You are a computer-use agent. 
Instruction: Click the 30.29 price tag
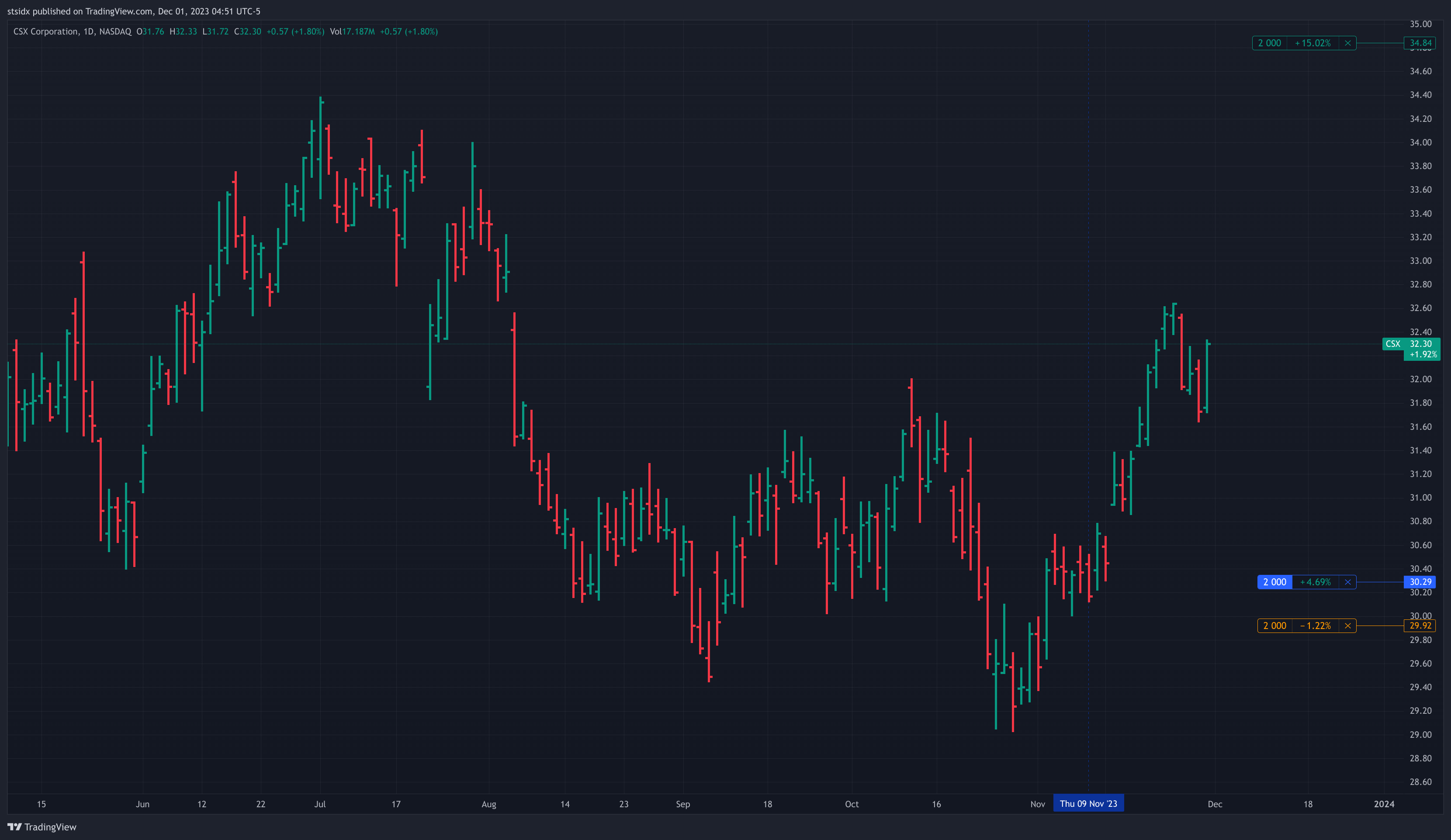pos(1420,582)
